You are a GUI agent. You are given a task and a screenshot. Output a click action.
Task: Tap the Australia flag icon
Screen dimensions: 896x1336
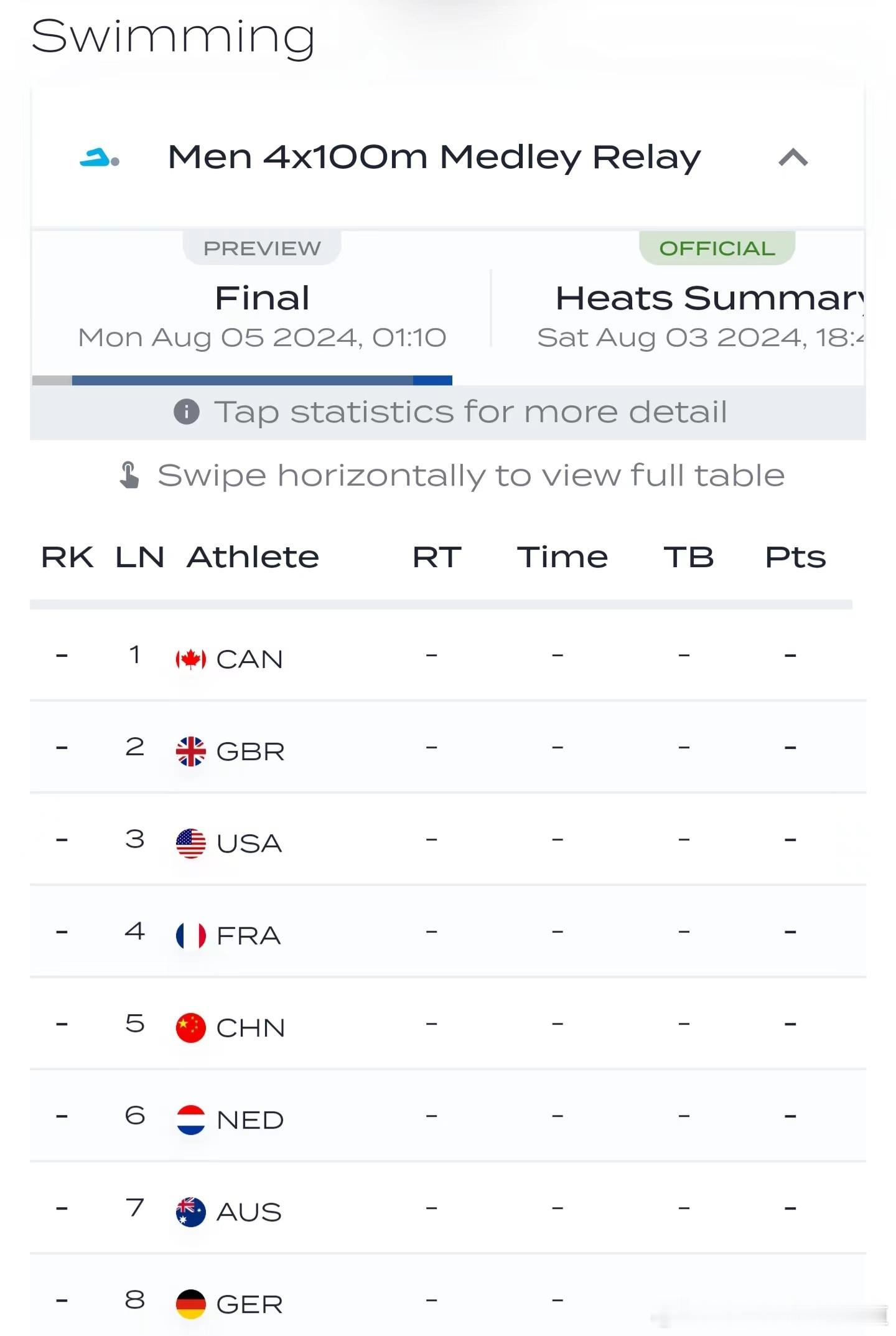click(x=190, y=1211)
